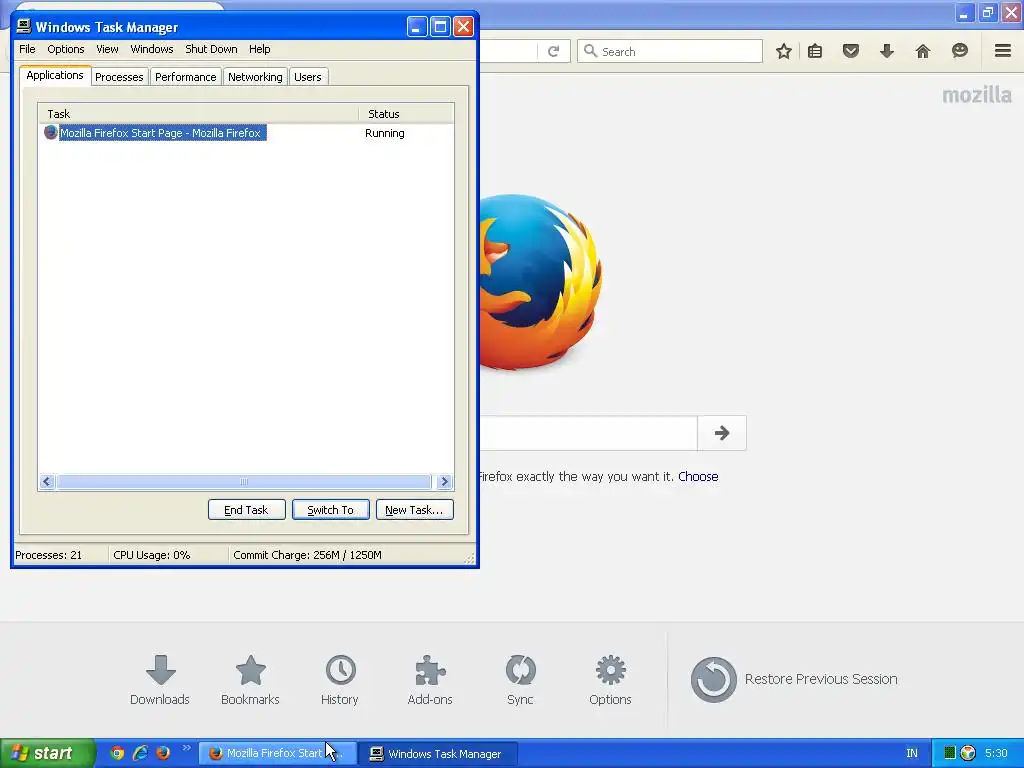Image resolution: width=1024 pixels, height=768 pixels.
Task: Launch Internet Explorer from quick launch
Action: (140, 753)
